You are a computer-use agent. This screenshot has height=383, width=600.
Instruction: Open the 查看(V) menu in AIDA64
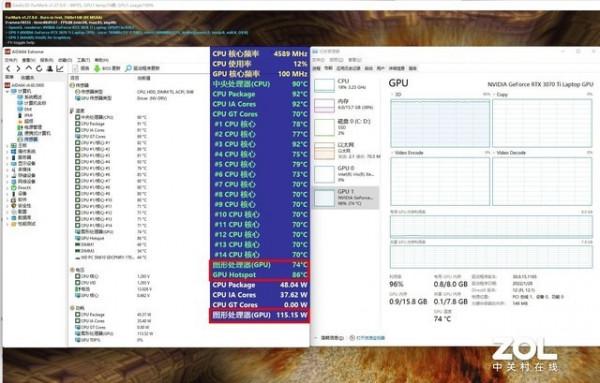point(28,60)
